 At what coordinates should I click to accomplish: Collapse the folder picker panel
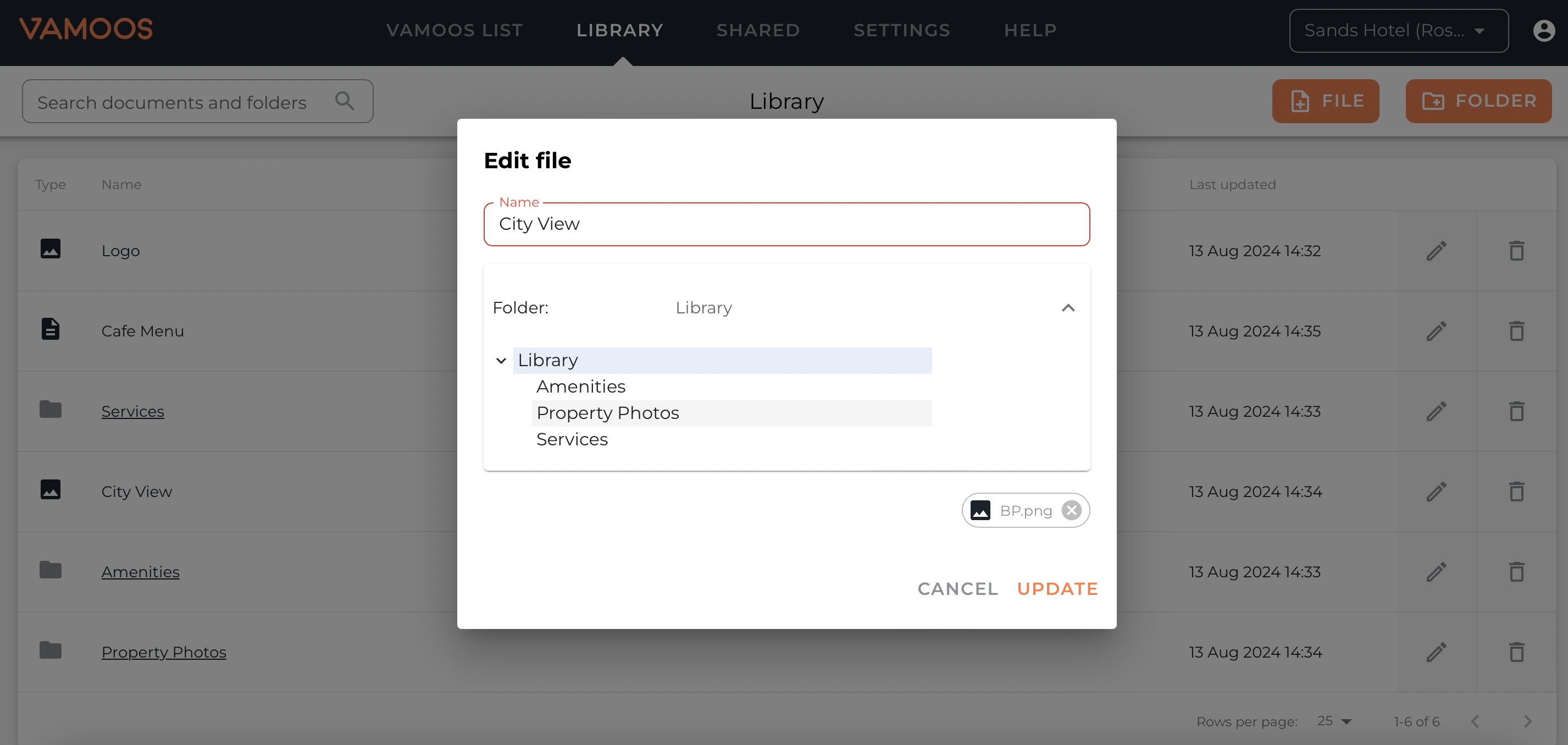[1068, 308]
